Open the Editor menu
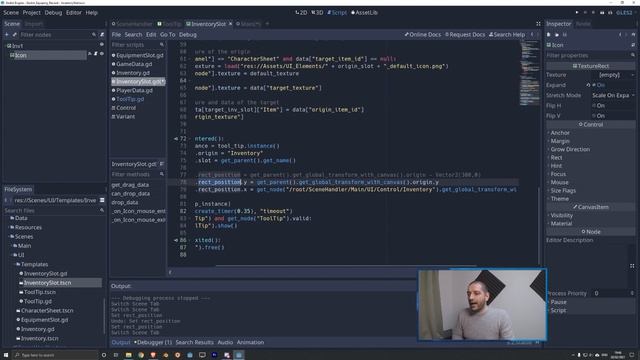 click(x=74, y=13)
